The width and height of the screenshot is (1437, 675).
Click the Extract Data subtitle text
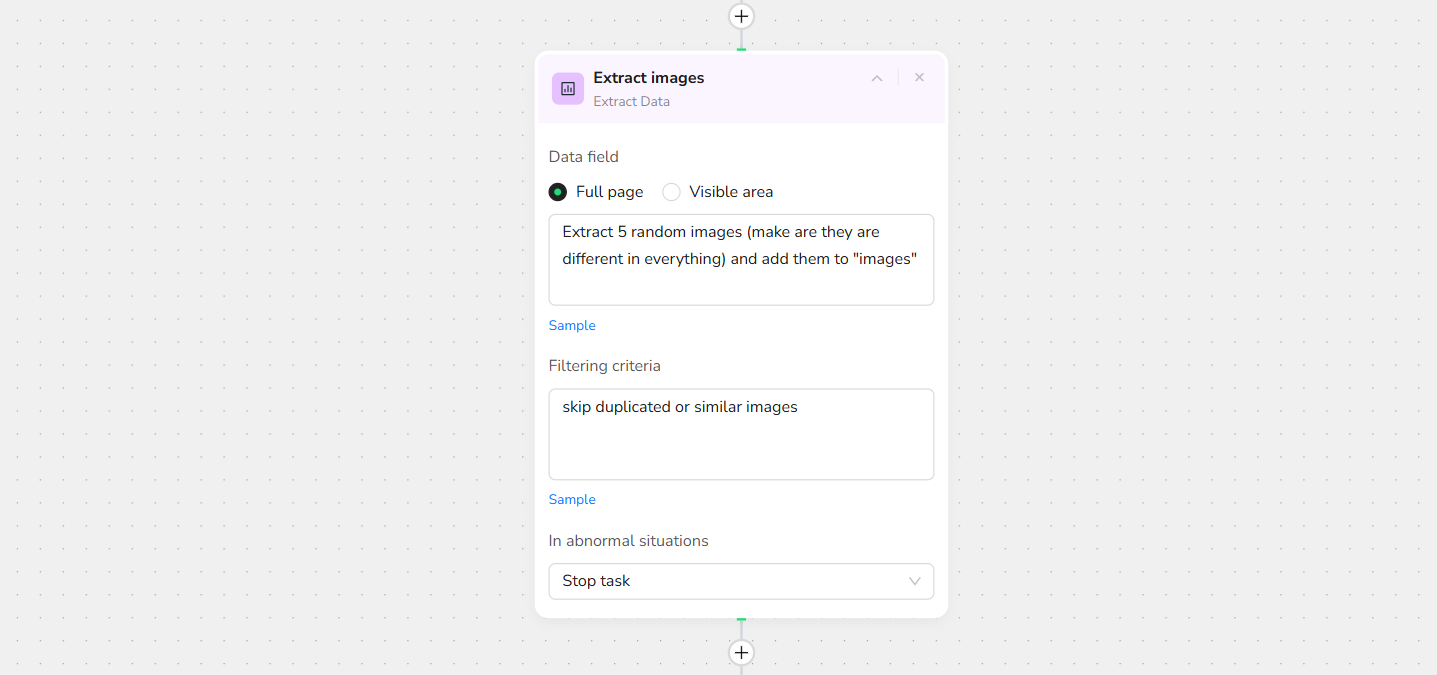pos(632,102)
